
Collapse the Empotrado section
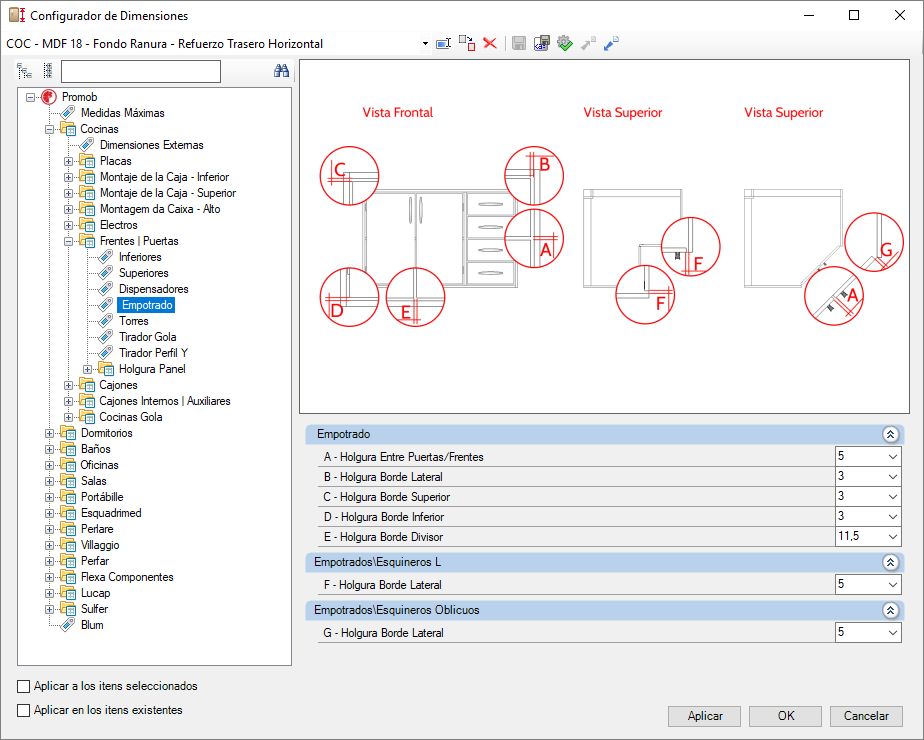pyautogui.click(x=890, y=434)
